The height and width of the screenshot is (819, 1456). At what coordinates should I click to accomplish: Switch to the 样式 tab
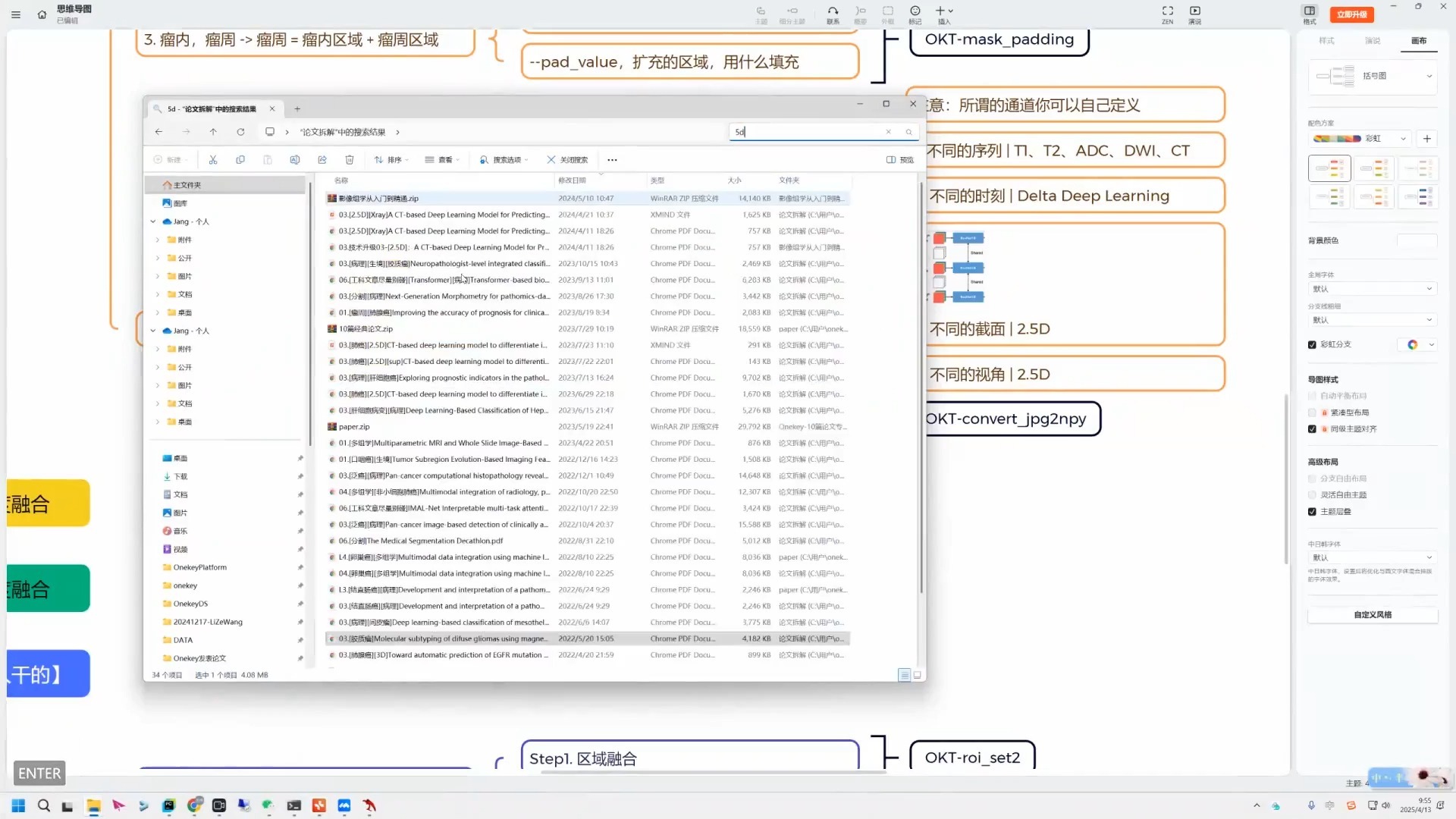pyautogui.click(x=1326, y=41)
